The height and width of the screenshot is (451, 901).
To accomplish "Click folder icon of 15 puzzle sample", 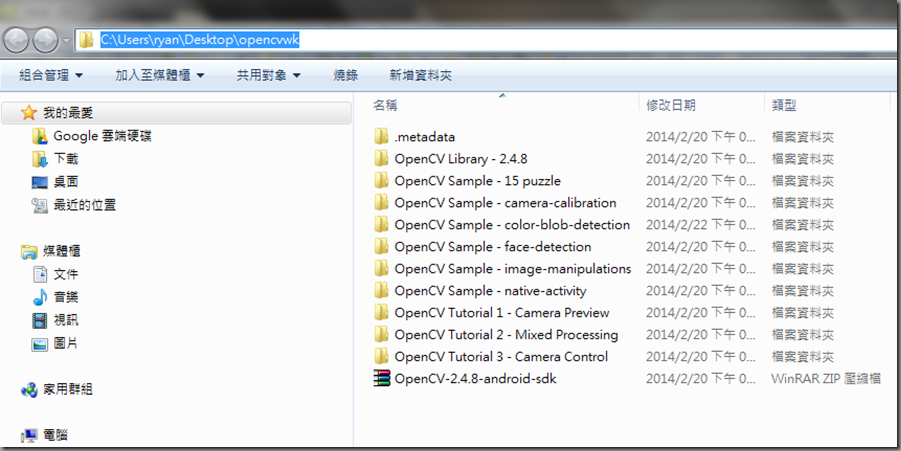I will pos(381,180).
